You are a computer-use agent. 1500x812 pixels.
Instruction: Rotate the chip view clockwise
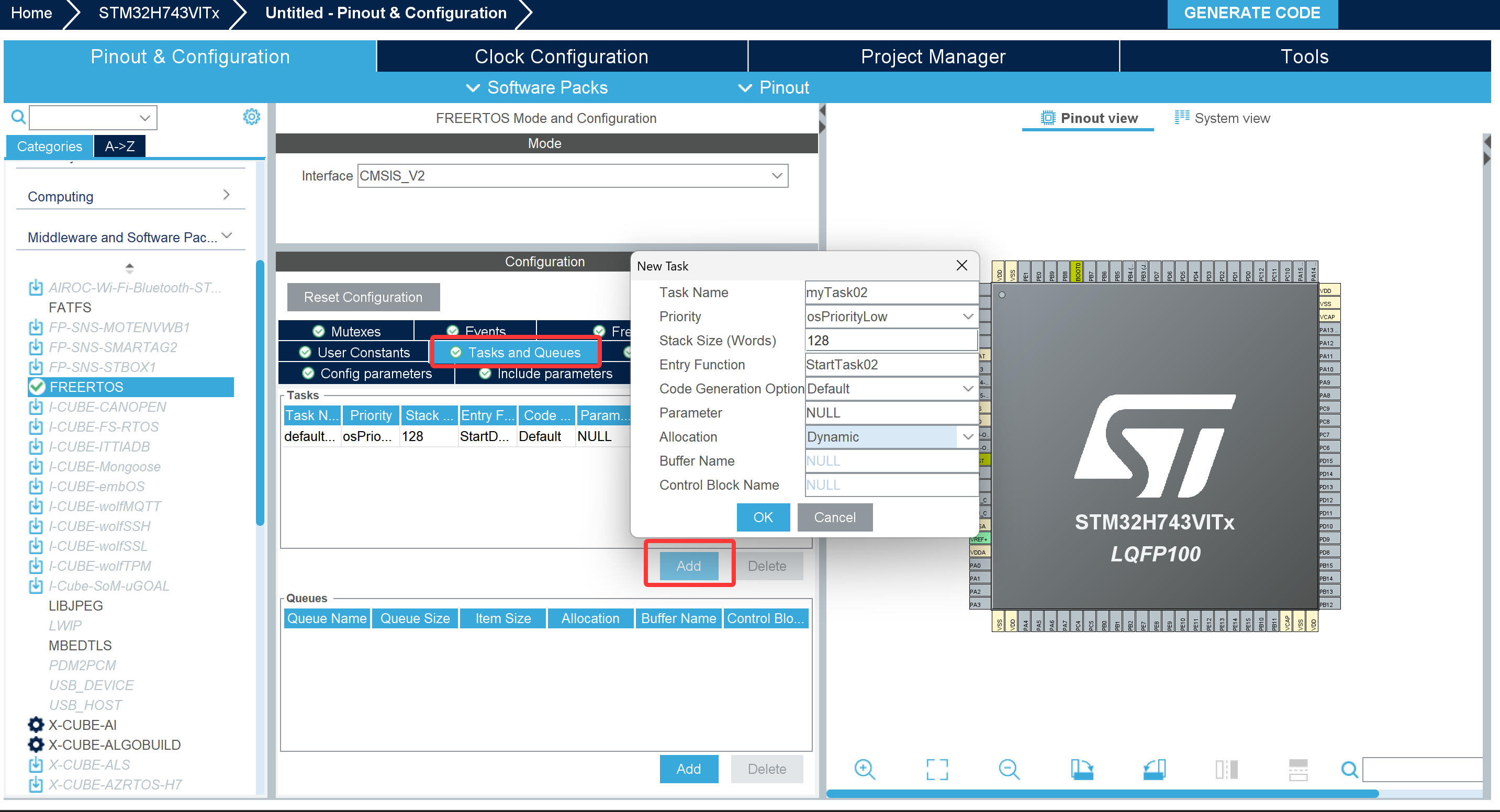[x=1081, y=769]
